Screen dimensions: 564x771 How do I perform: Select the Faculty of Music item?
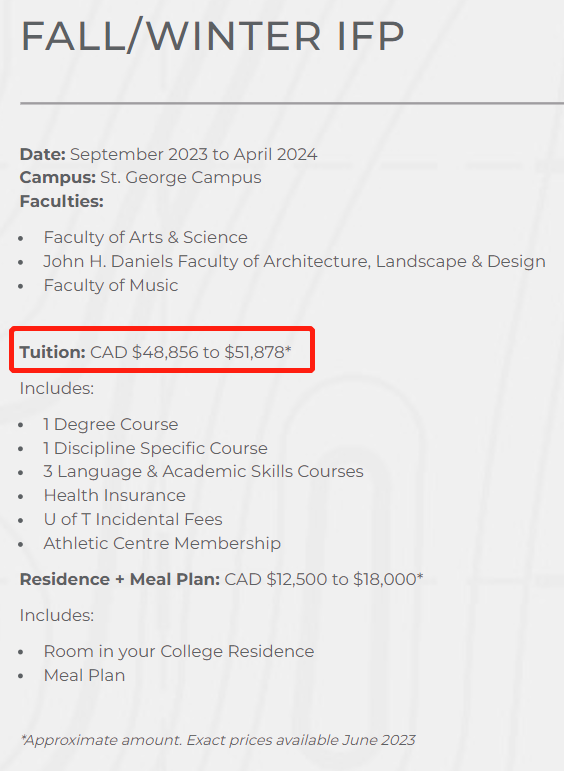tap(111, 285)
